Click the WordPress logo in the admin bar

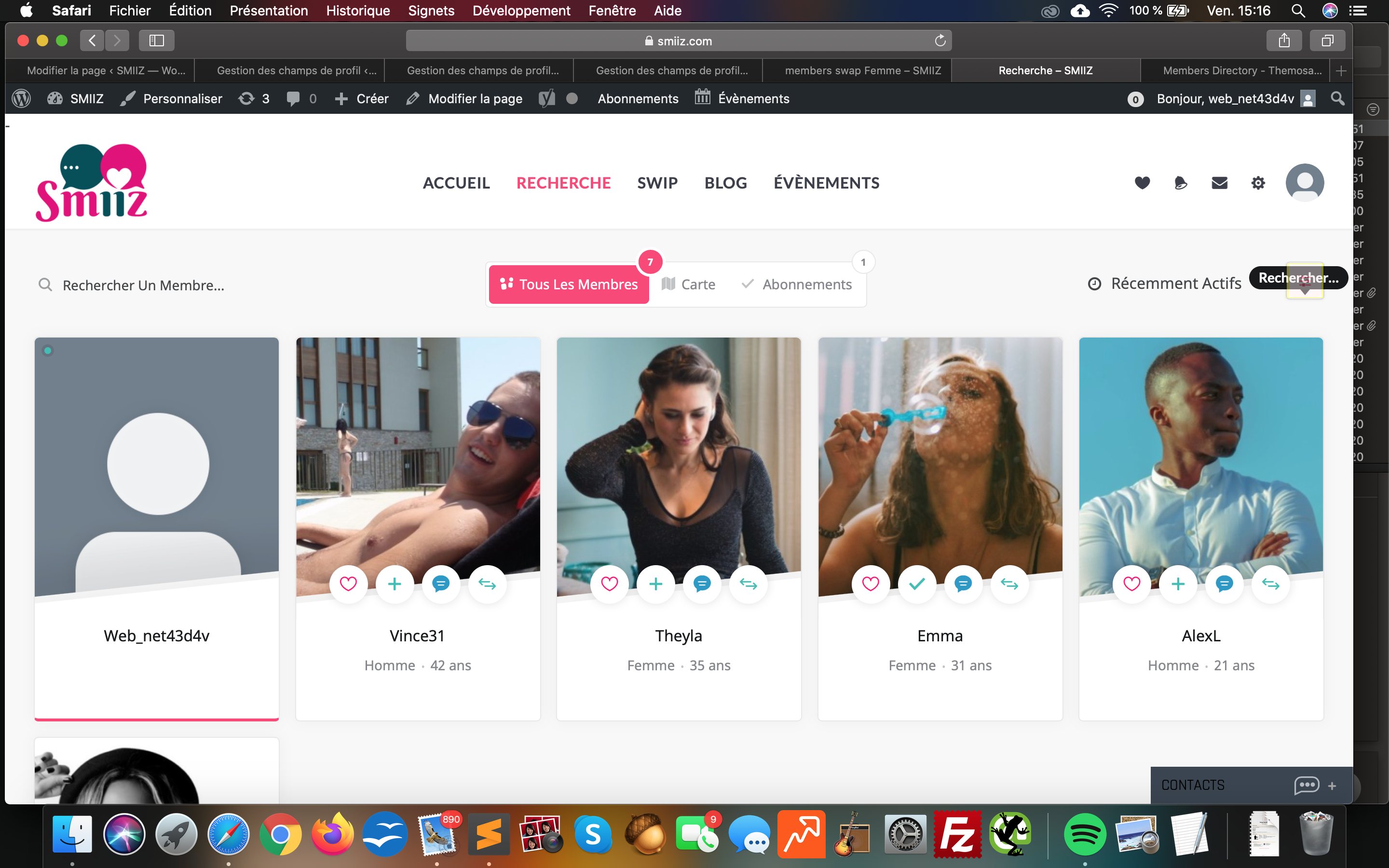(x=21, y=99)
